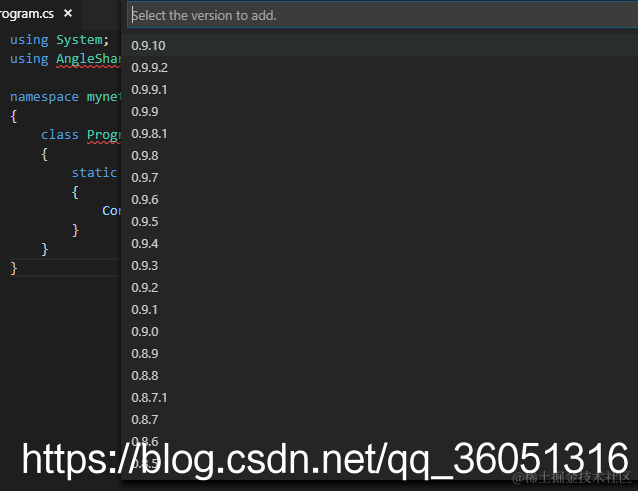
Task: Click the class Program declaration
Action: pyautogui.click(x=81, y=135)
